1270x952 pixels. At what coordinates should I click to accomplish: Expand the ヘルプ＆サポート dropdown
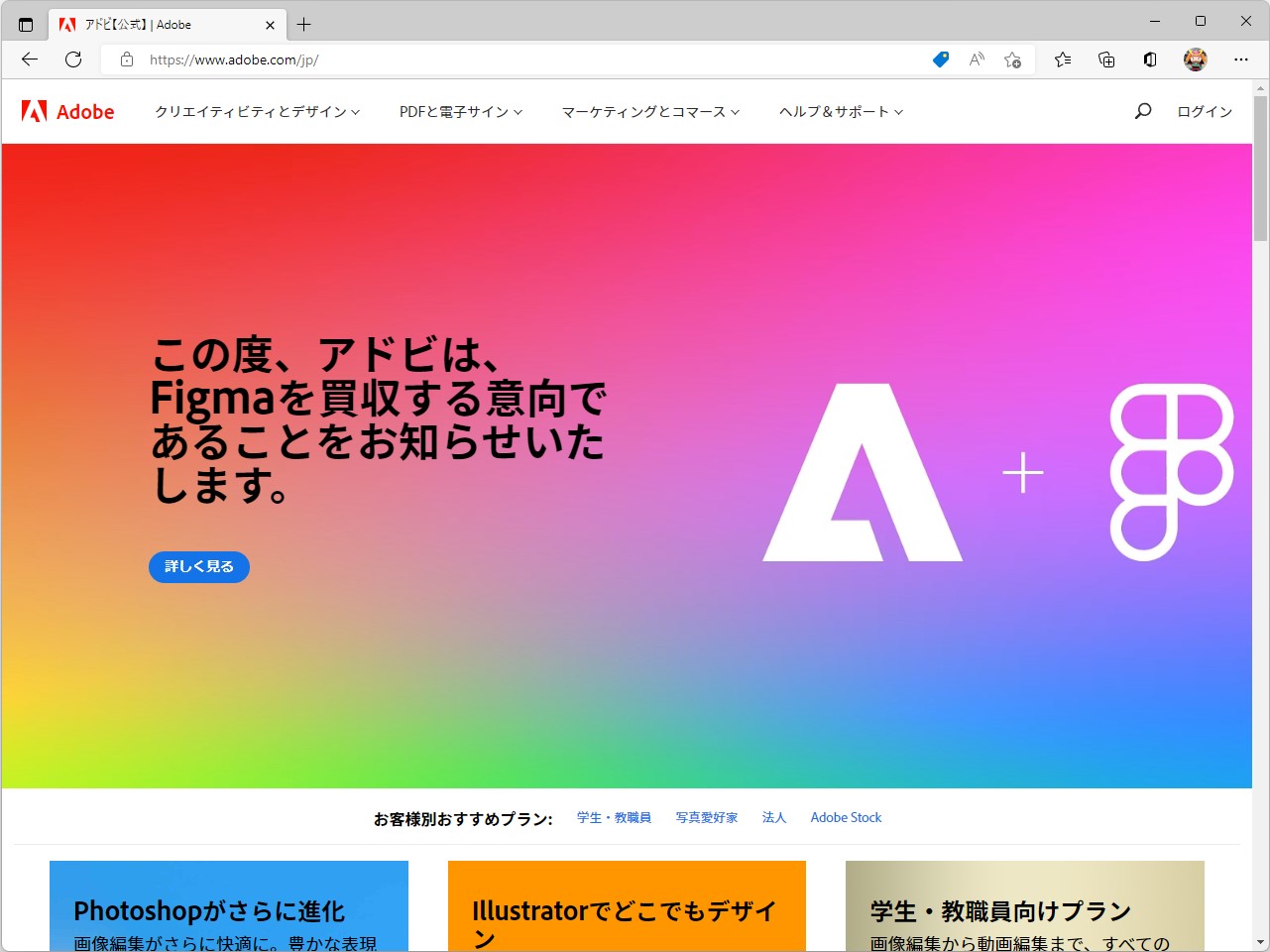[840, 111]
